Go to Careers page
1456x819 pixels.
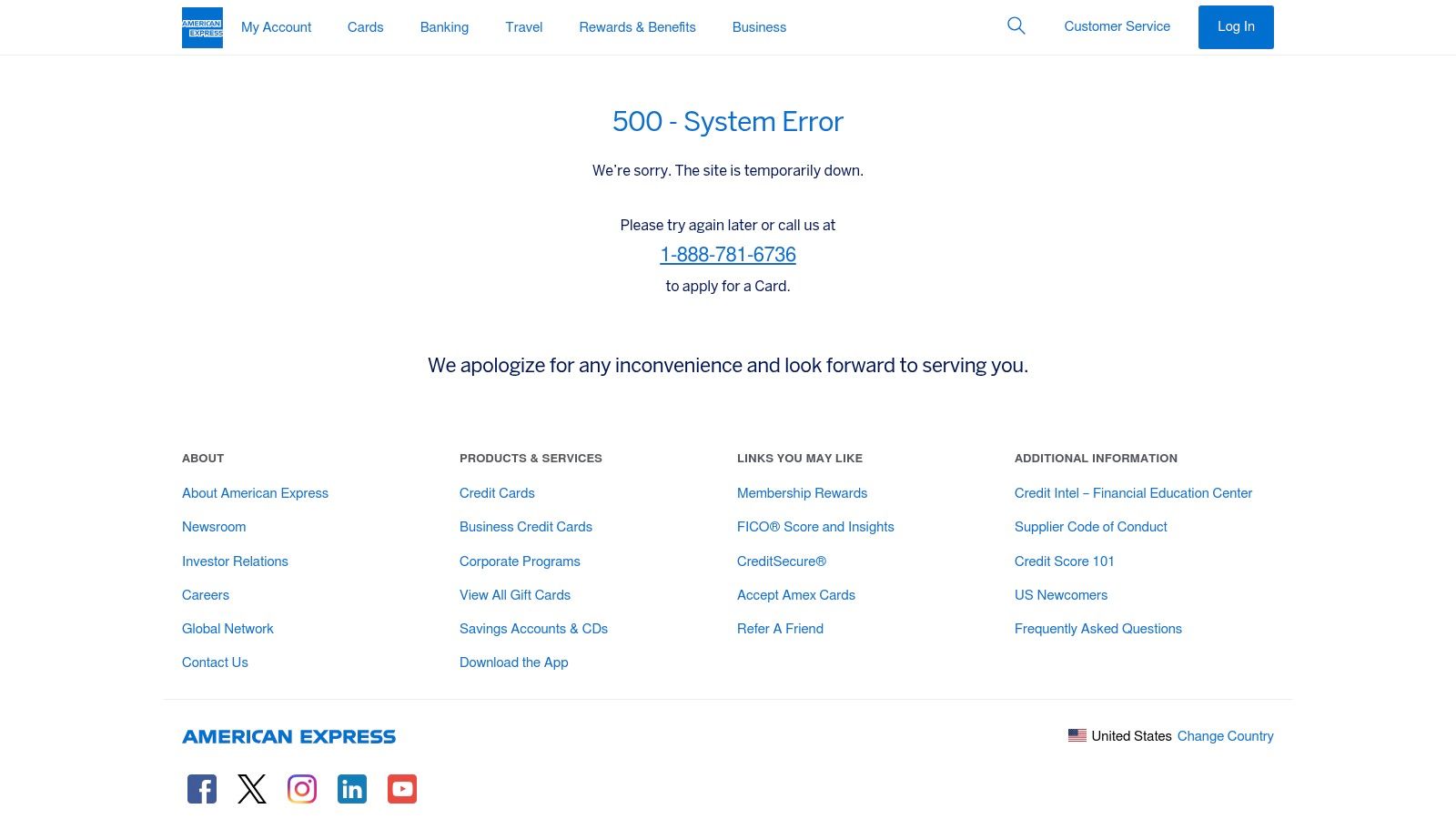click(206, 595)
